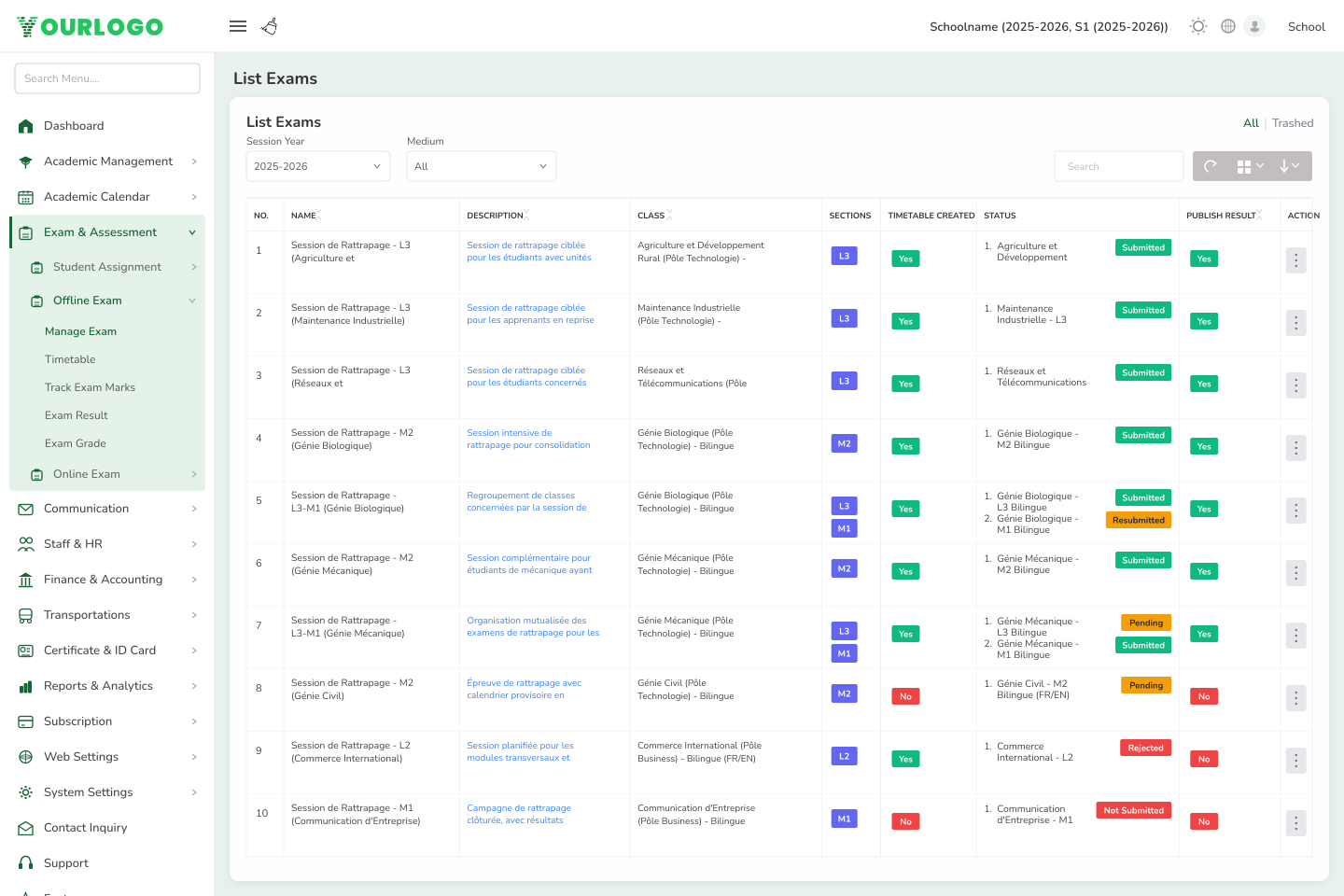
Task: Click the Resubmitted status badge
Action: coord(1139,520)
